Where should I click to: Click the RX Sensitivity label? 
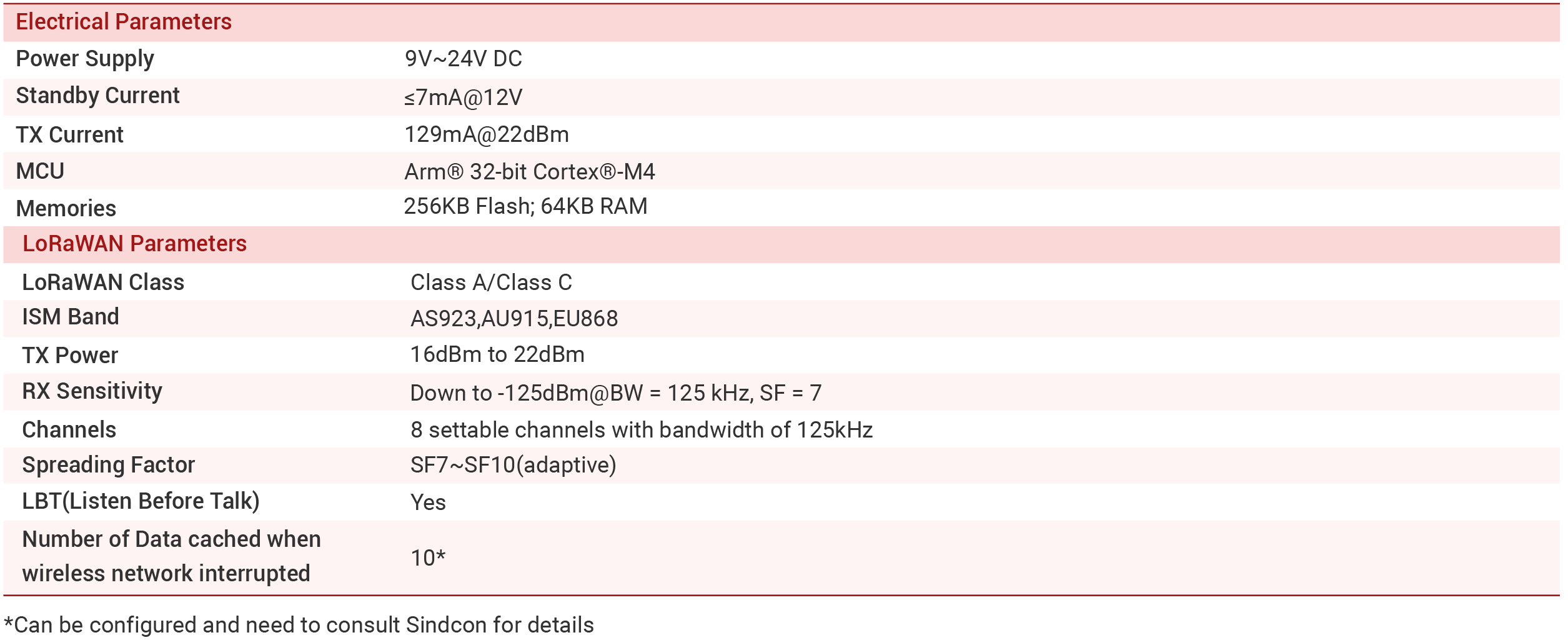[92, 392]
